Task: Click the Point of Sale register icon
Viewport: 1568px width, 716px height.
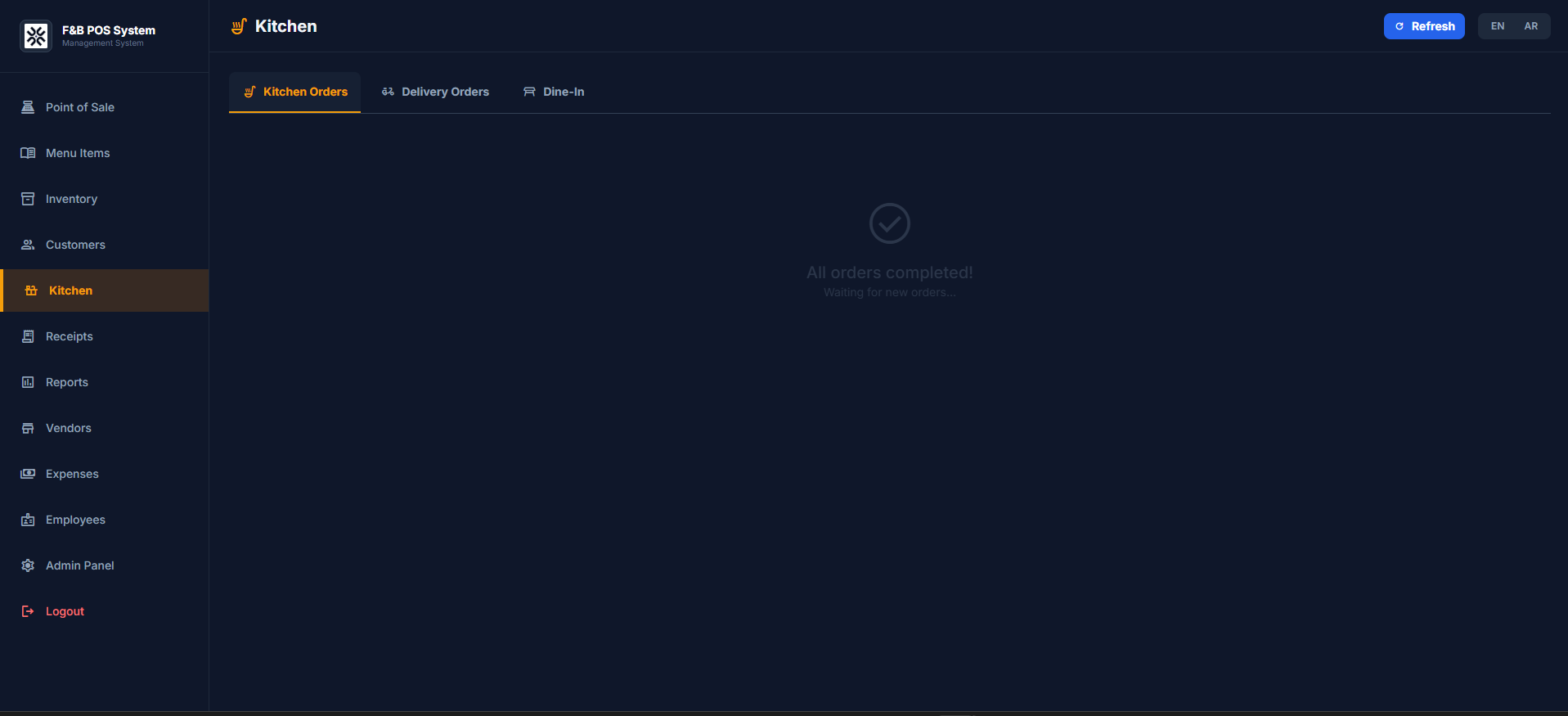Action: (28, 107)
